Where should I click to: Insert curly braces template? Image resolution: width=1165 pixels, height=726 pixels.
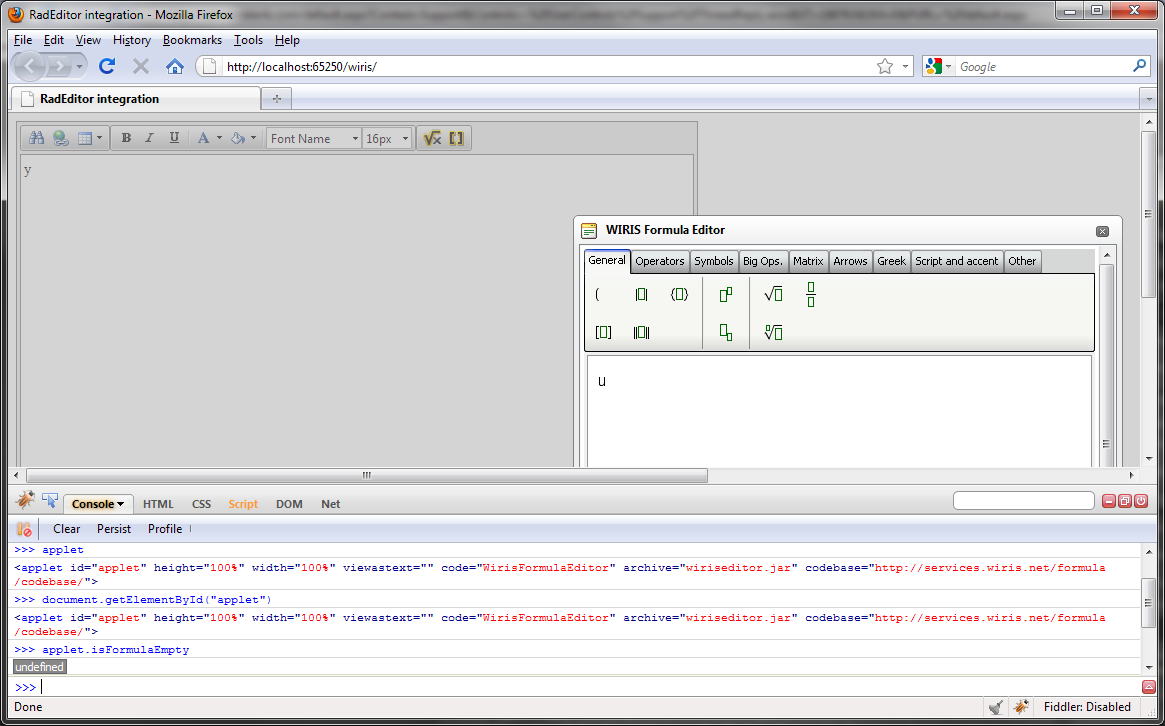[679, 295]
